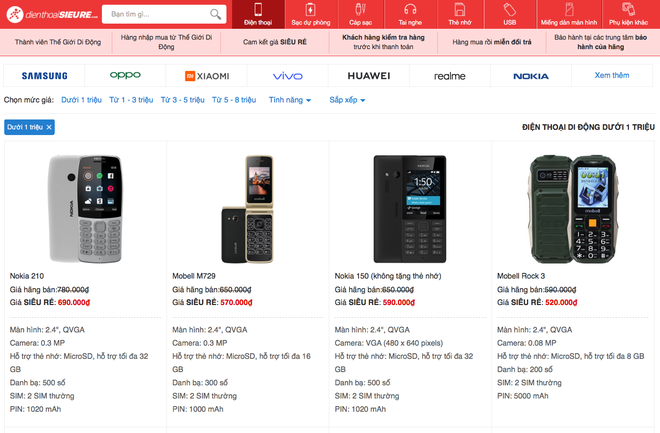Filter by Realme brand logo
Viewport: 660px width, 433px height.
pos(450,76)
